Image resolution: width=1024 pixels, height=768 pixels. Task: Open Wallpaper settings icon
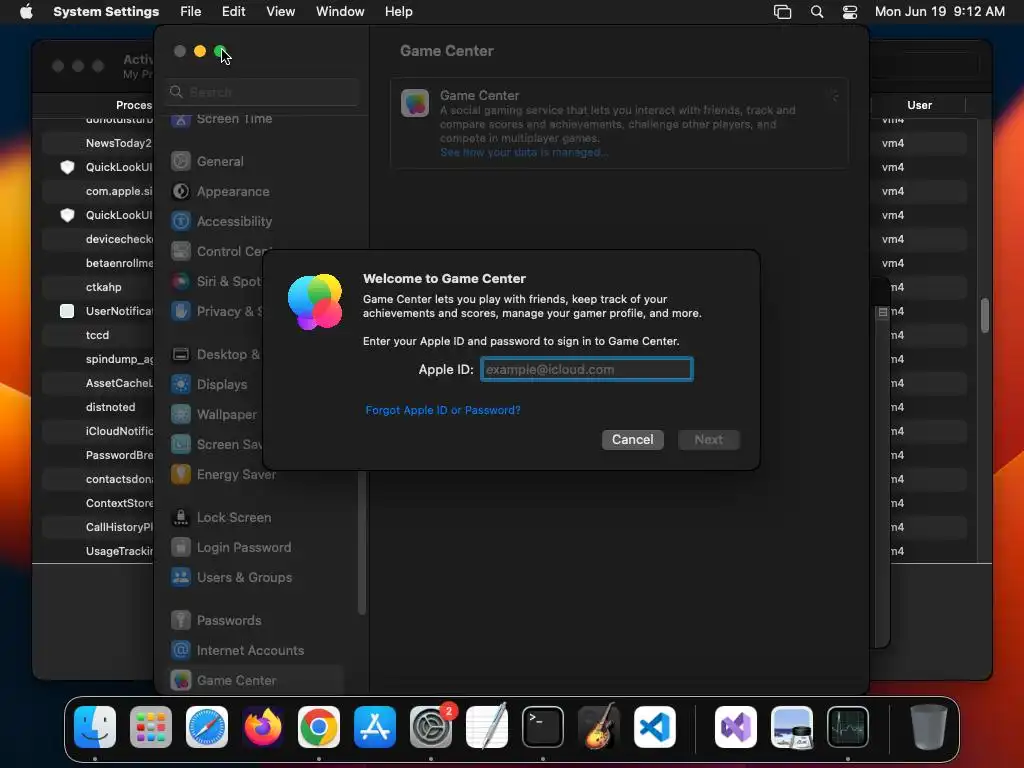click(x=181, y=415)
